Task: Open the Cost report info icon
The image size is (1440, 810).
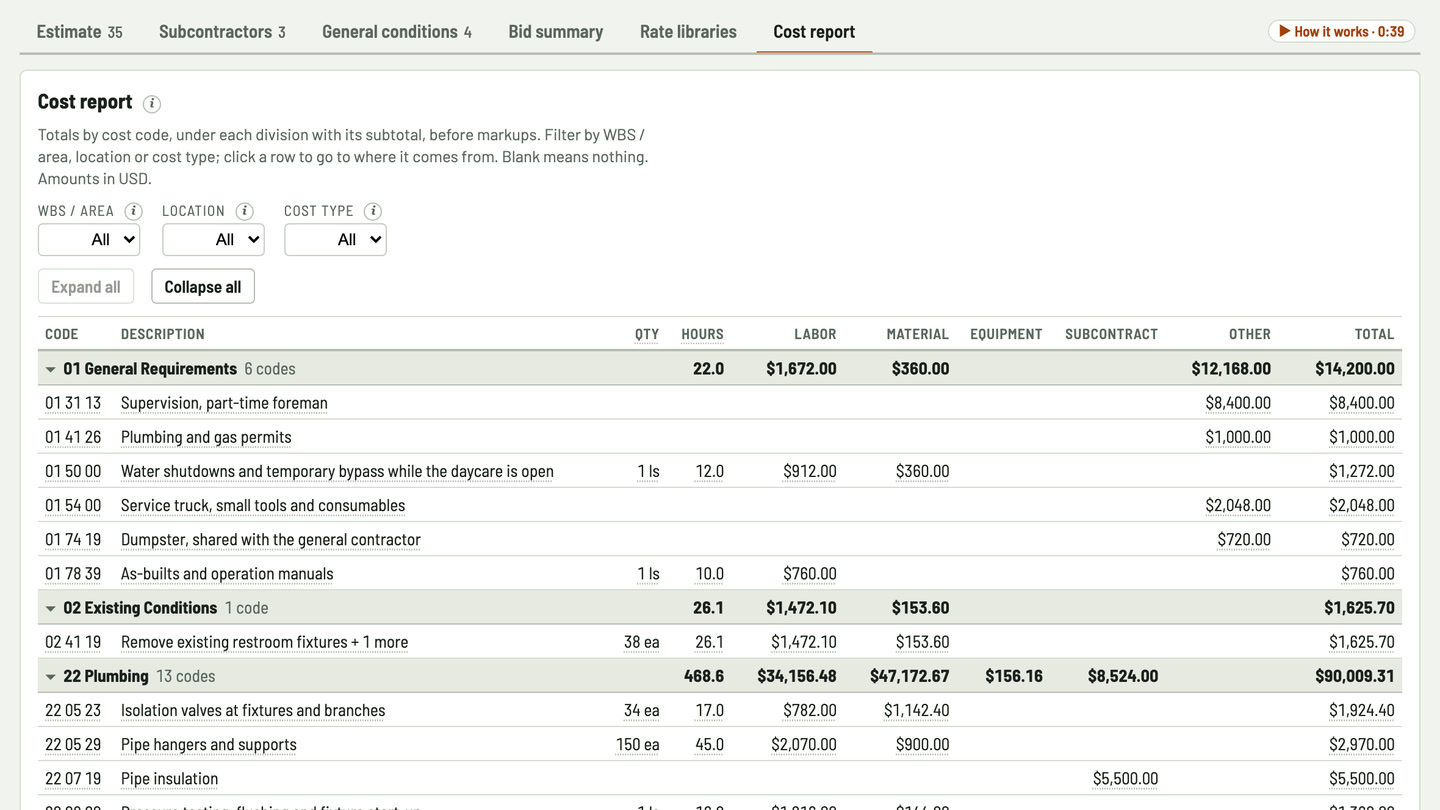Action: (x=152, y=104)
